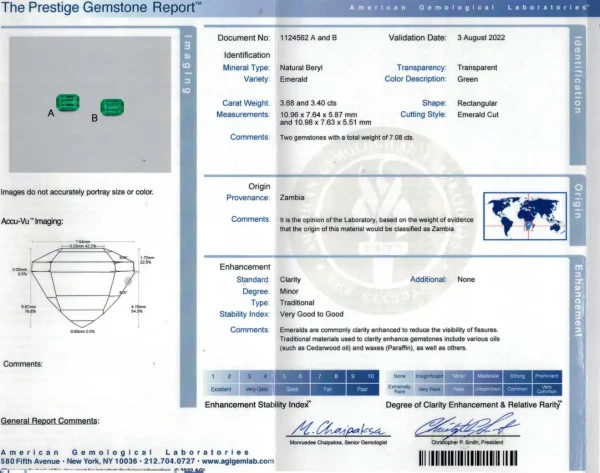
Task: Click the 'Origin' section heading
Action: (x=259, y=186)
